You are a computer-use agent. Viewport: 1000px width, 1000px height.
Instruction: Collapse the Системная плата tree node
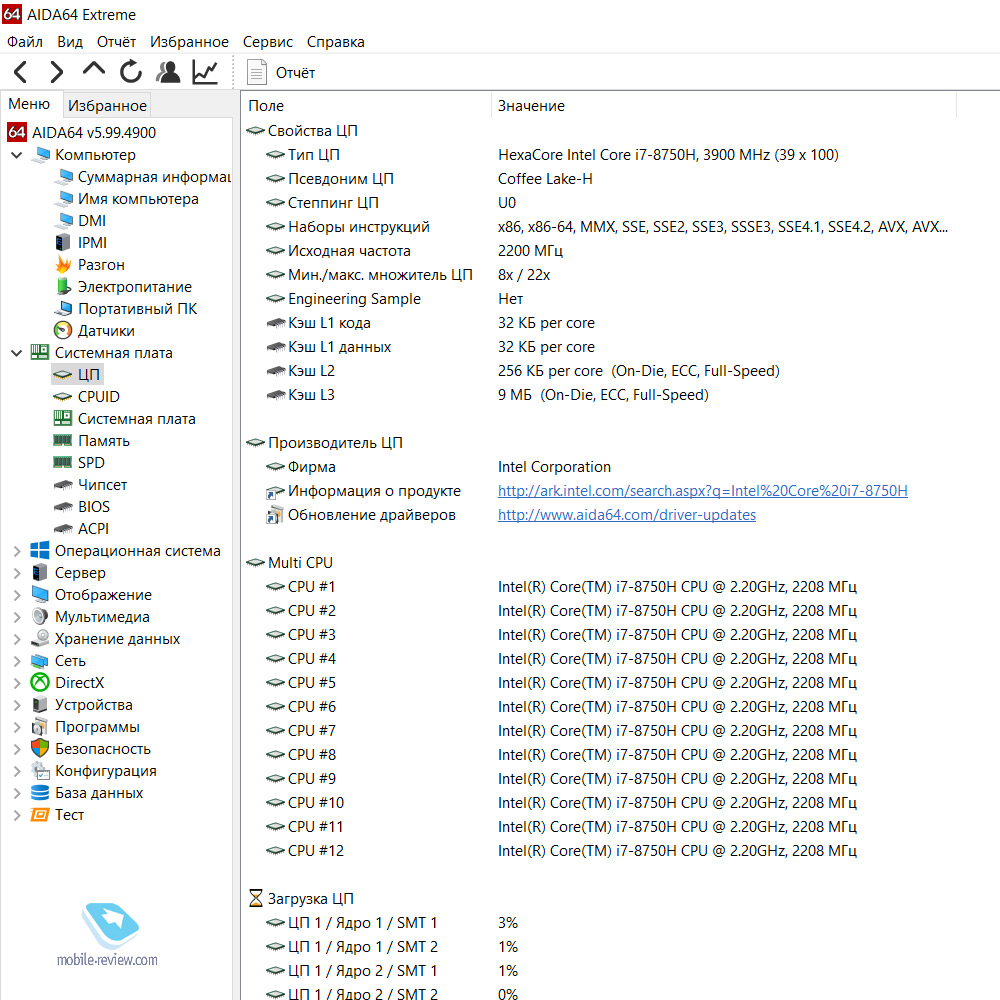coord(17,353)
